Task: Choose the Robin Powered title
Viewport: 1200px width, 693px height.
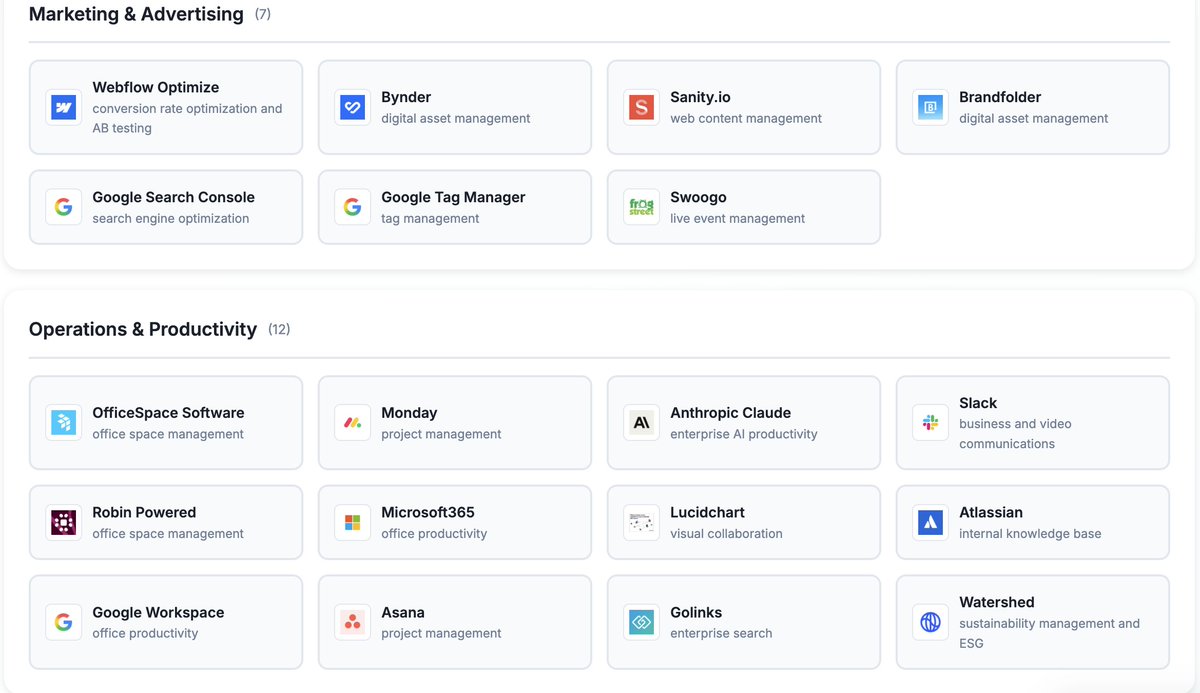Action: pyautogui.click(x=144, y=512)
